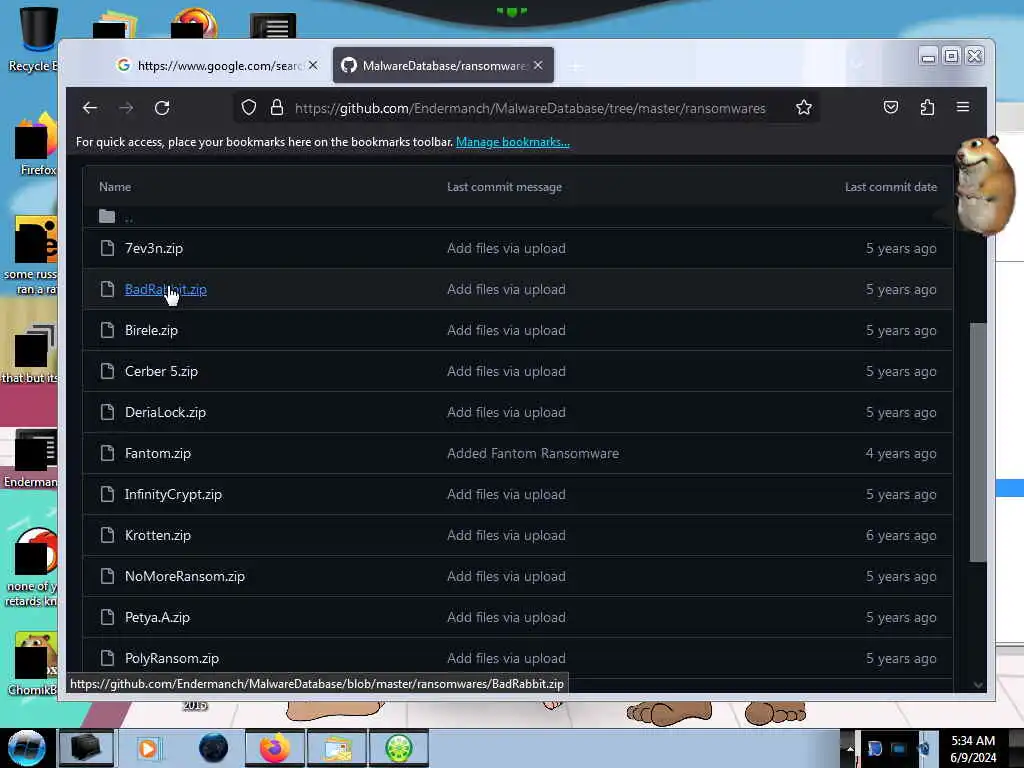Open the green lime taskbar icon

coord(399,748)
